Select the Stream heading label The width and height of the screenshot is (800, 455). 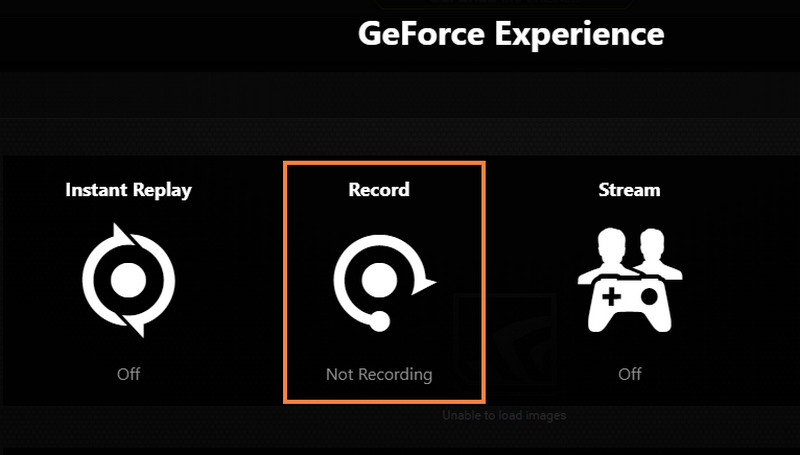pyautogui.click(x=629, y=189)
